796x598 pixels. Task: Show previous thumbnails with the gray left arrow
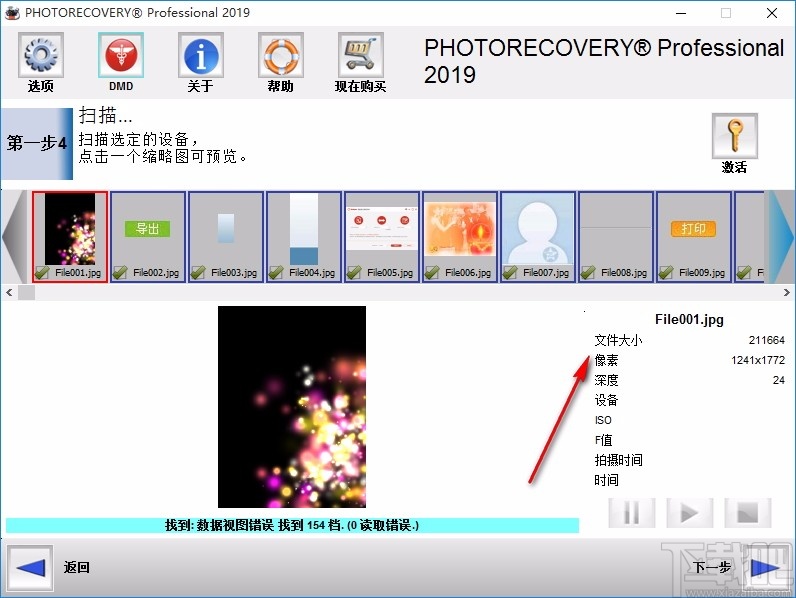coord(14,237)
